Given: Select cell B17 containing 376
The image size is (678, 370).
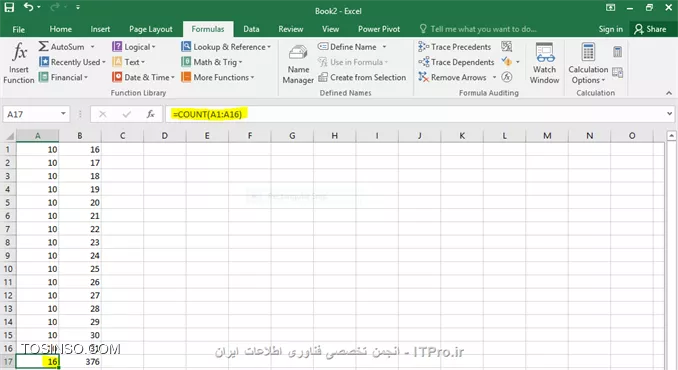Looking at the screenshot, I should click(x=80, y=362).
